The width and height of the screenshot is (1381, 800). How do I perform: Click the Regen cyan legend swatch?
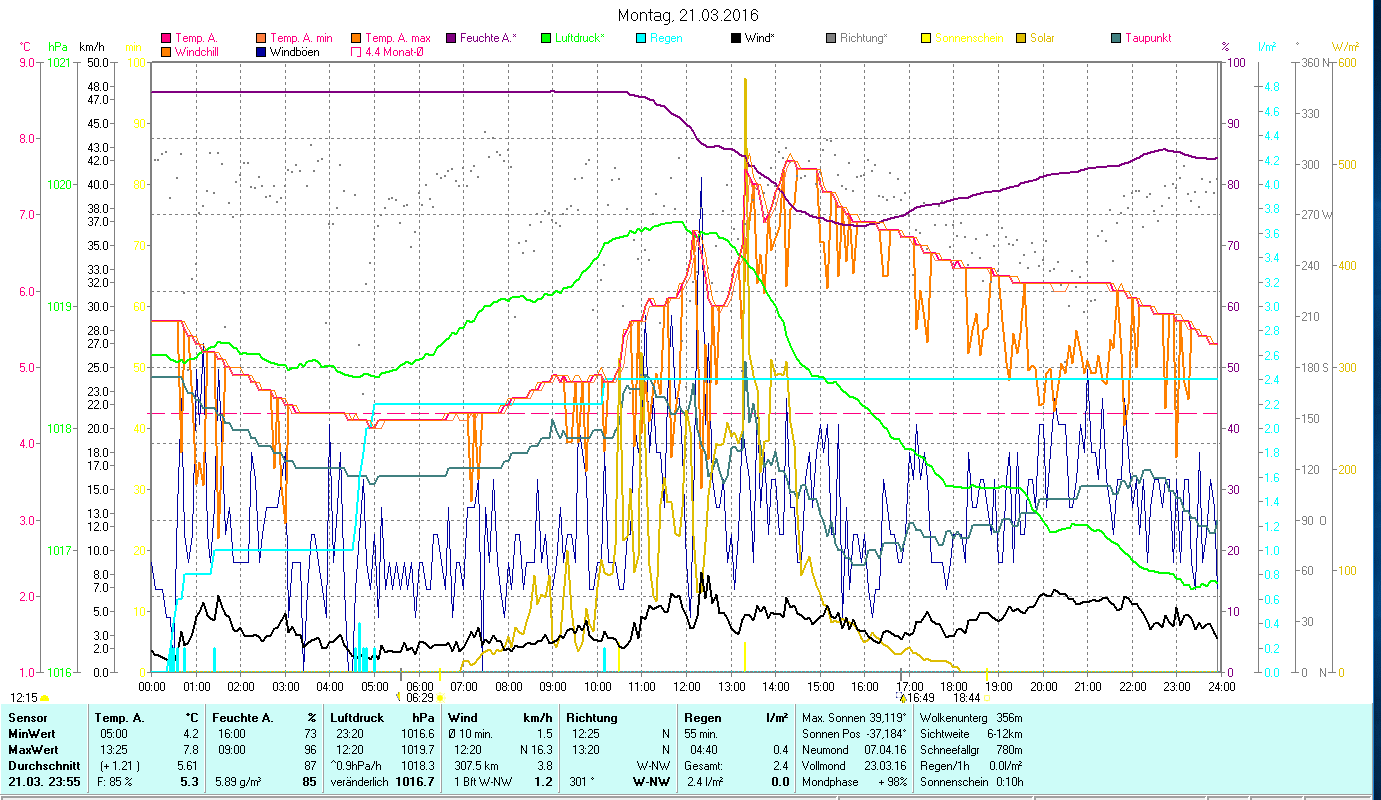coord(641,39)
